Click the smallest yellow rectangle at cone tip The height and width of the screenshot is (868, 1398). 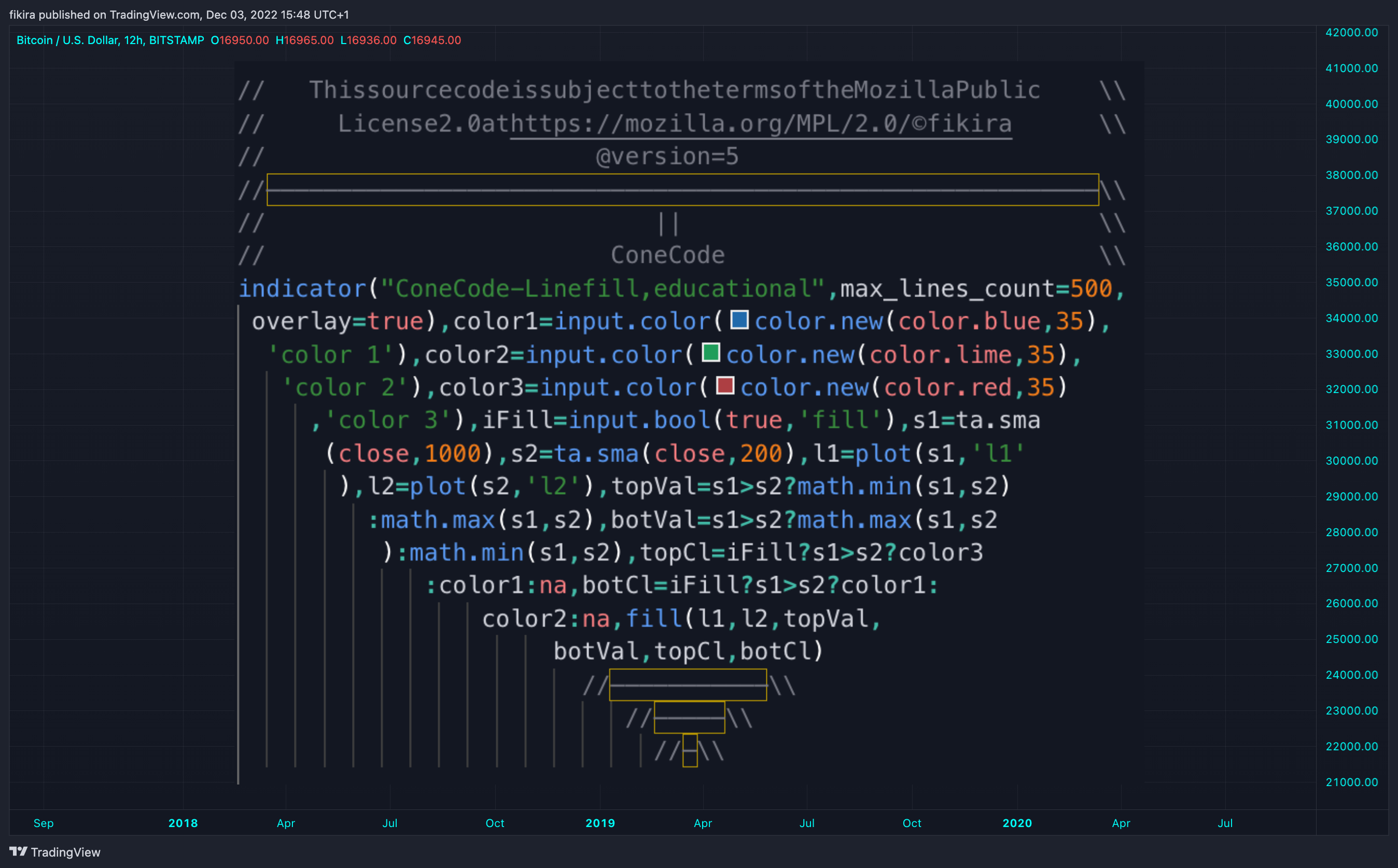(x=690, y=750)
